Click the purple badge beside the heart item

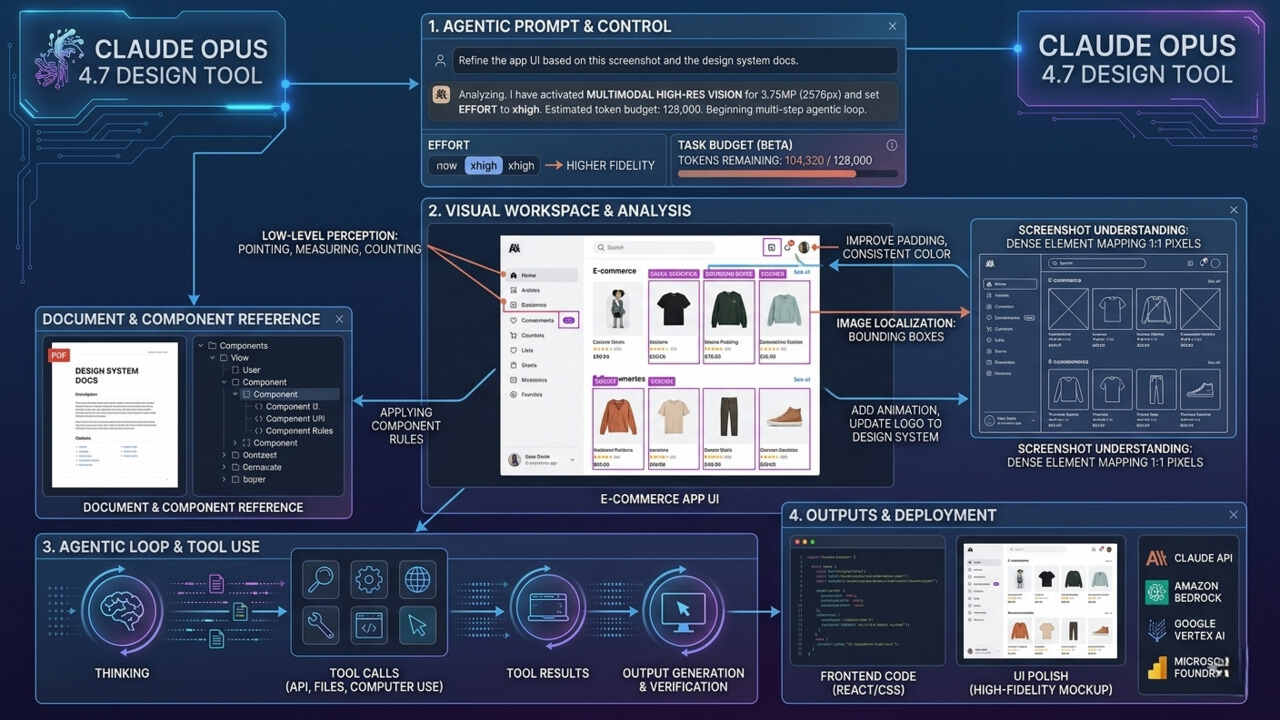569,320
